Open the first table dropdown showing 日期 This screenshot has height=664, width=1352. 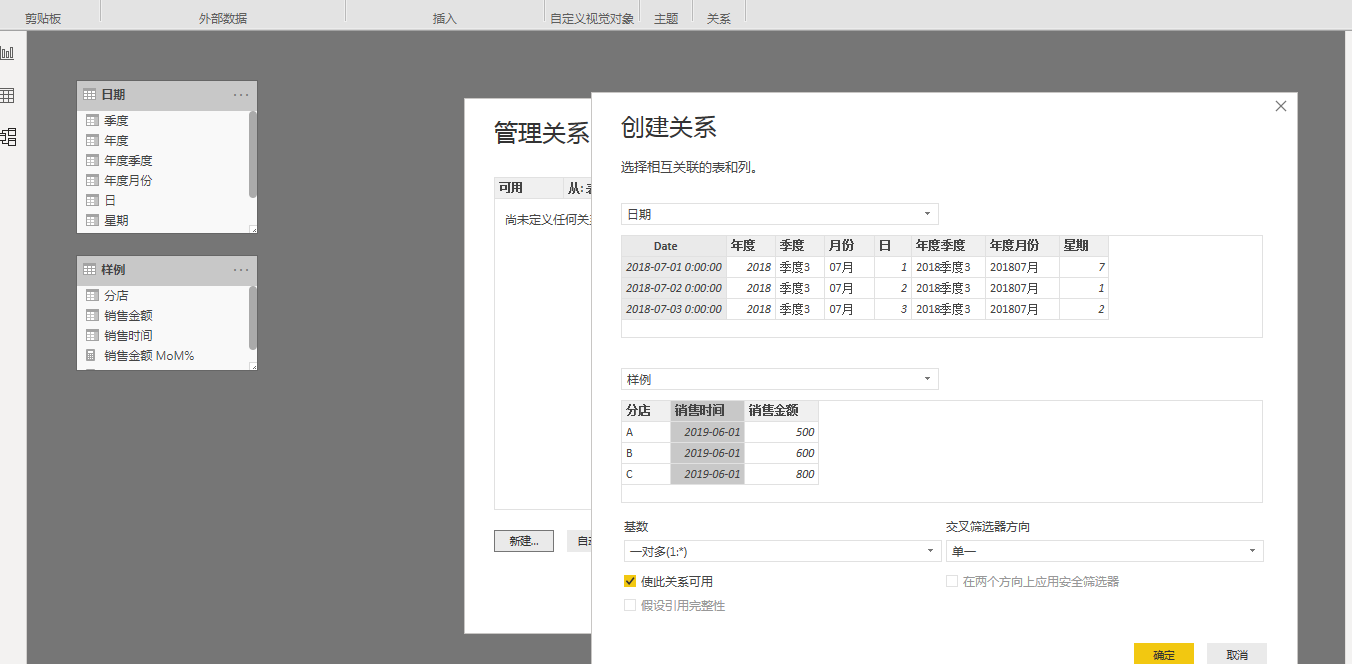(x=780, y=214)
